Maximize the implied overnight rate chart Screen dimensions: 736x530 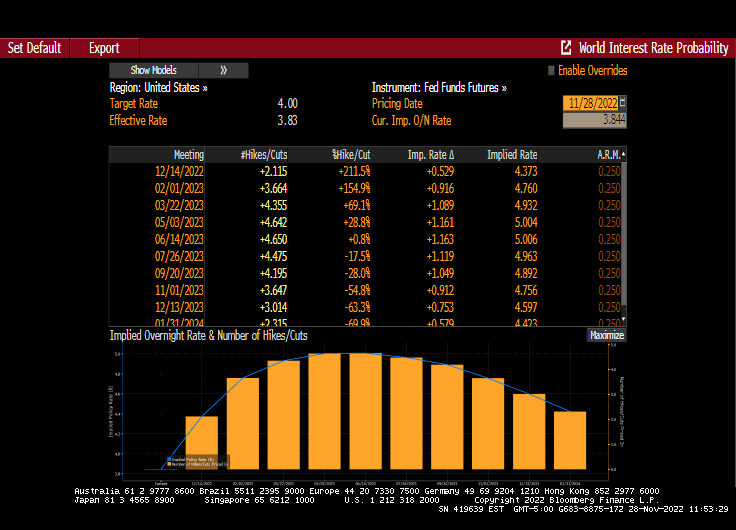pyautogui.click(x=606, y=335)
